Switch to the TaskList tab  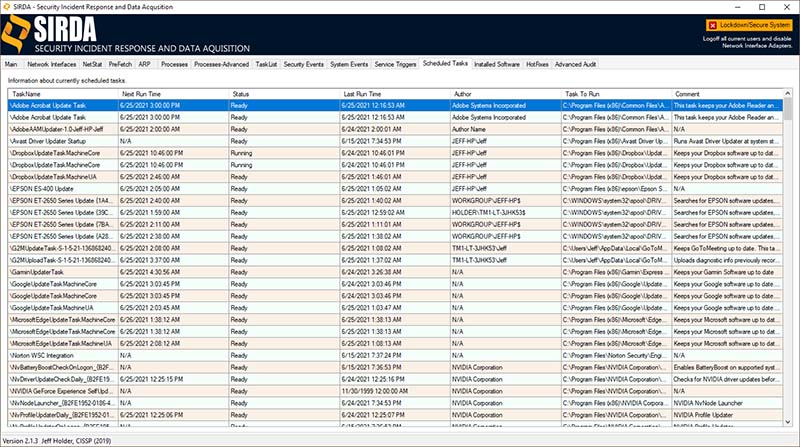click(266, 64)
